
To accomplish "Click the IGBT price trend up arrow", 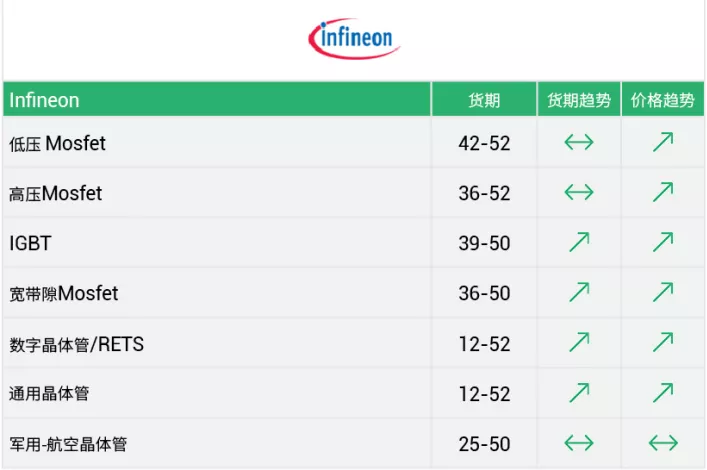I will 663,242.
